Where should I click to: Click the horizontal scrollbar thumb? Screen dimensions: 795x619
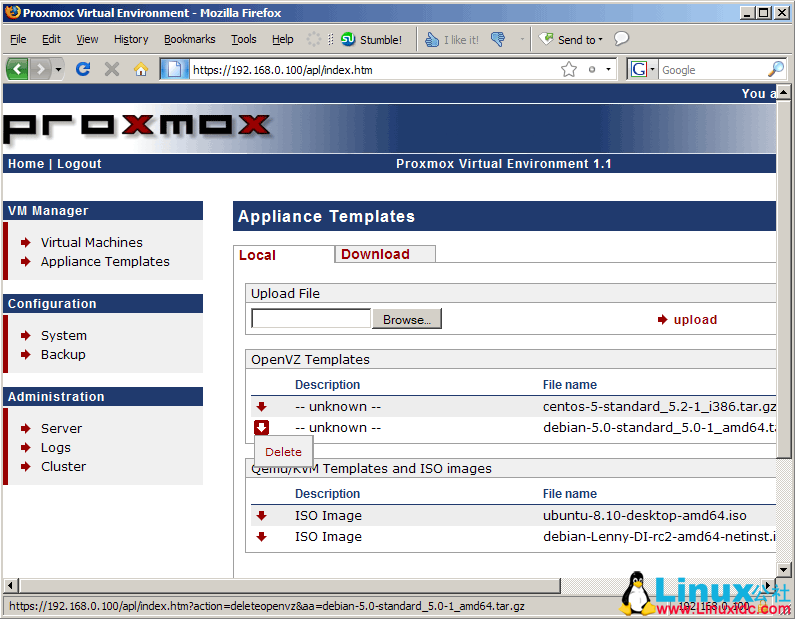(290, 586)
